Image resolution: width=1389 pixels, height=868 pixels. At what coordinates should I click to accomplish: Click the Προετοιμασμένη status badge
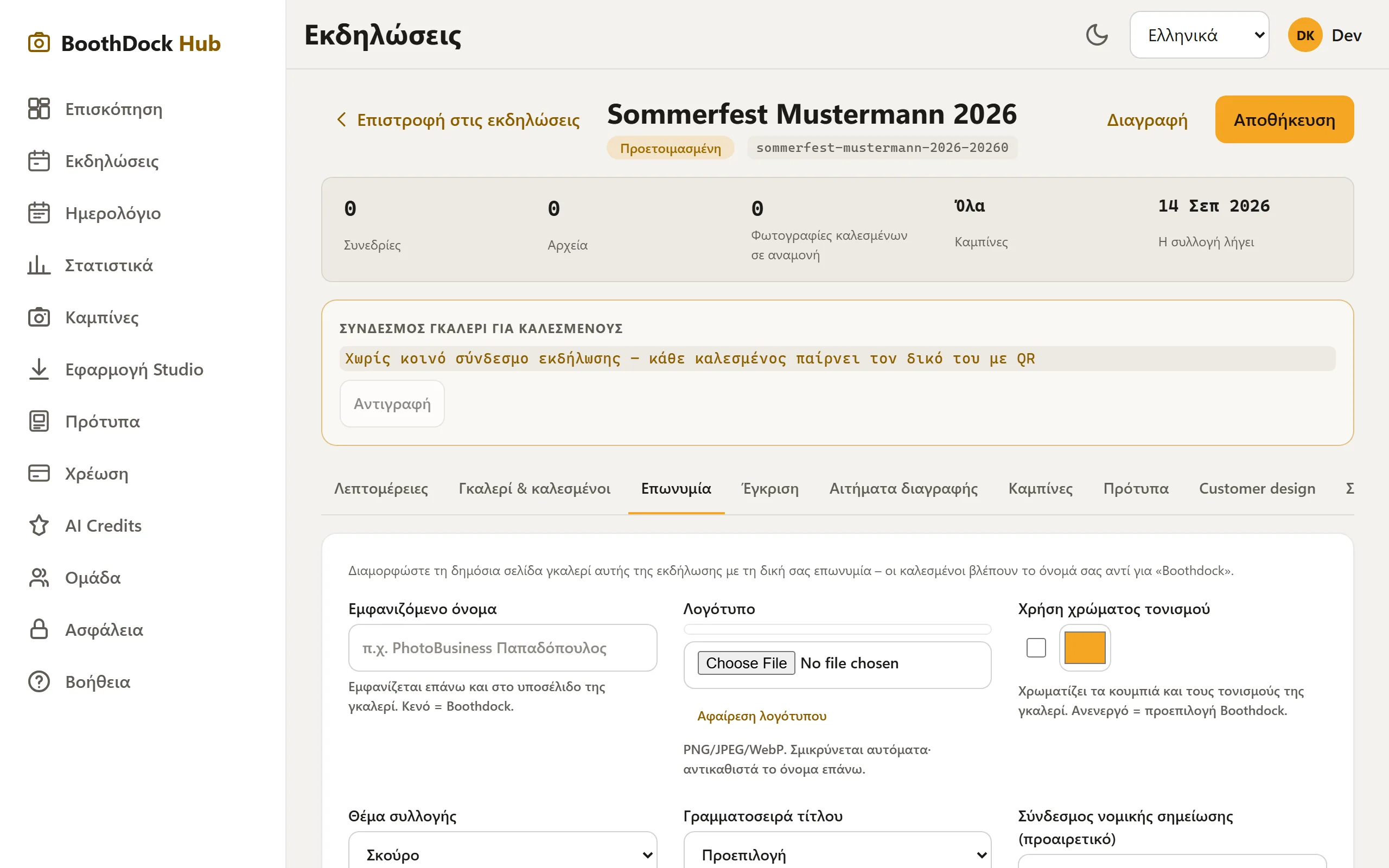[x=671, y=148]
